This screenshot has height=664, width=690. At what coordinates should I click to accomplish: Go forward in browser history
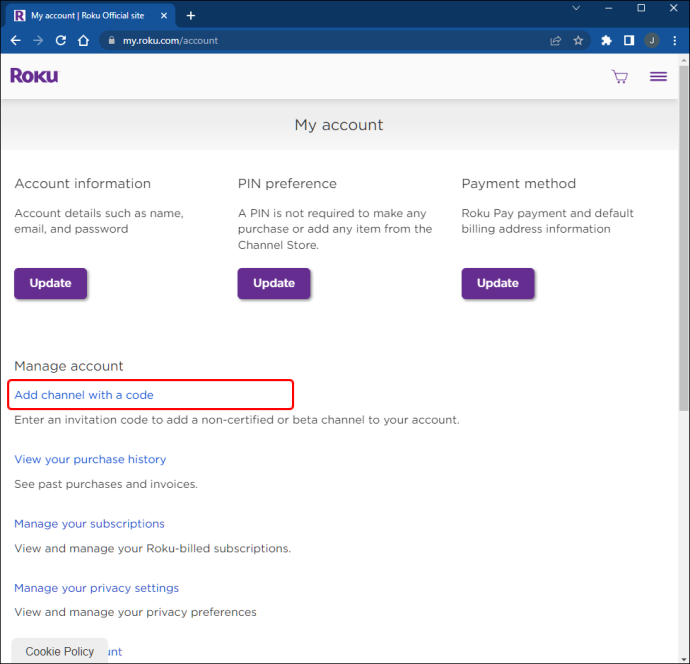[x=38, y=40]
